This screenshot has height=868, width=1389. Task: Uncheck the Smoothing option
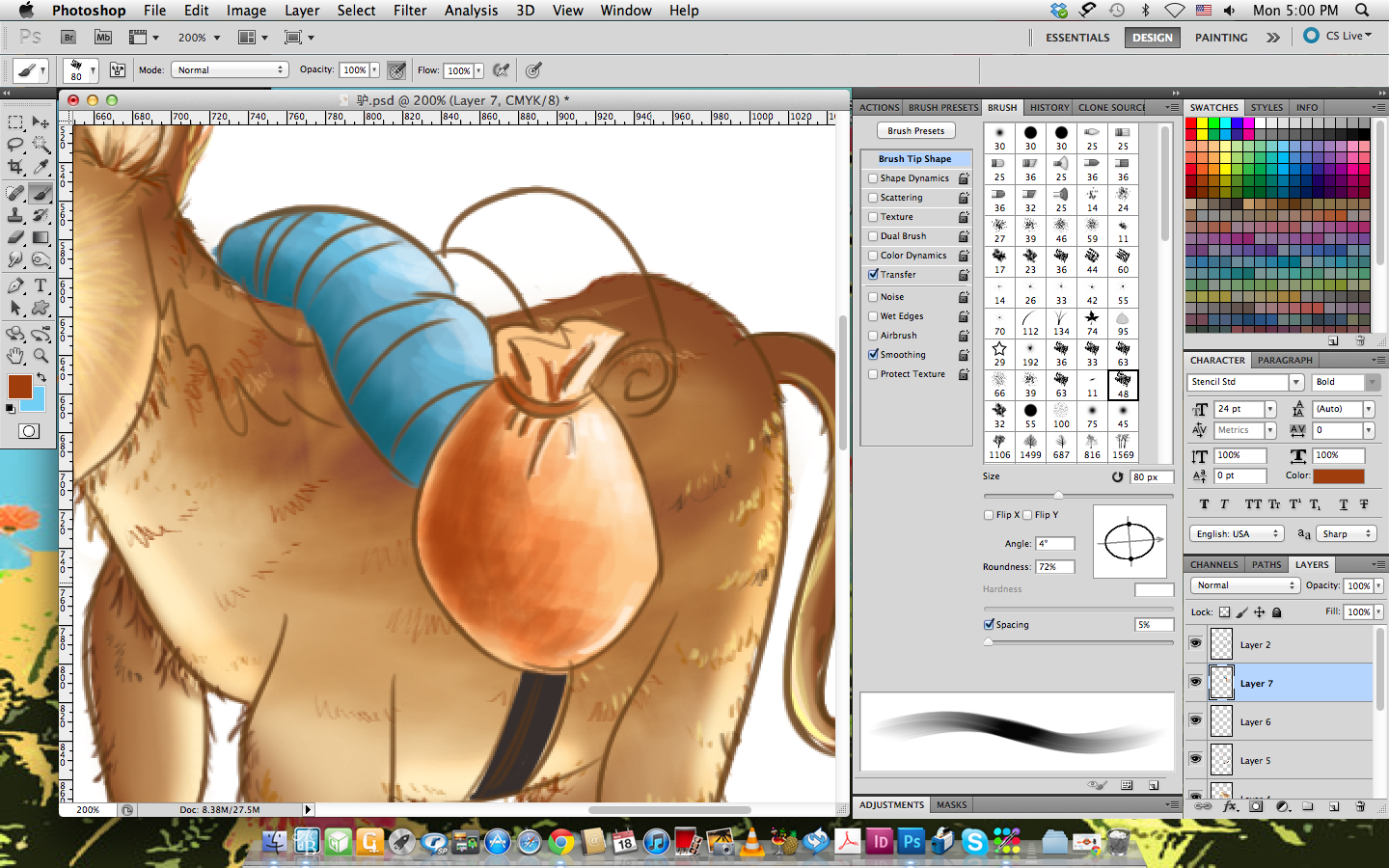click(873, 355)
